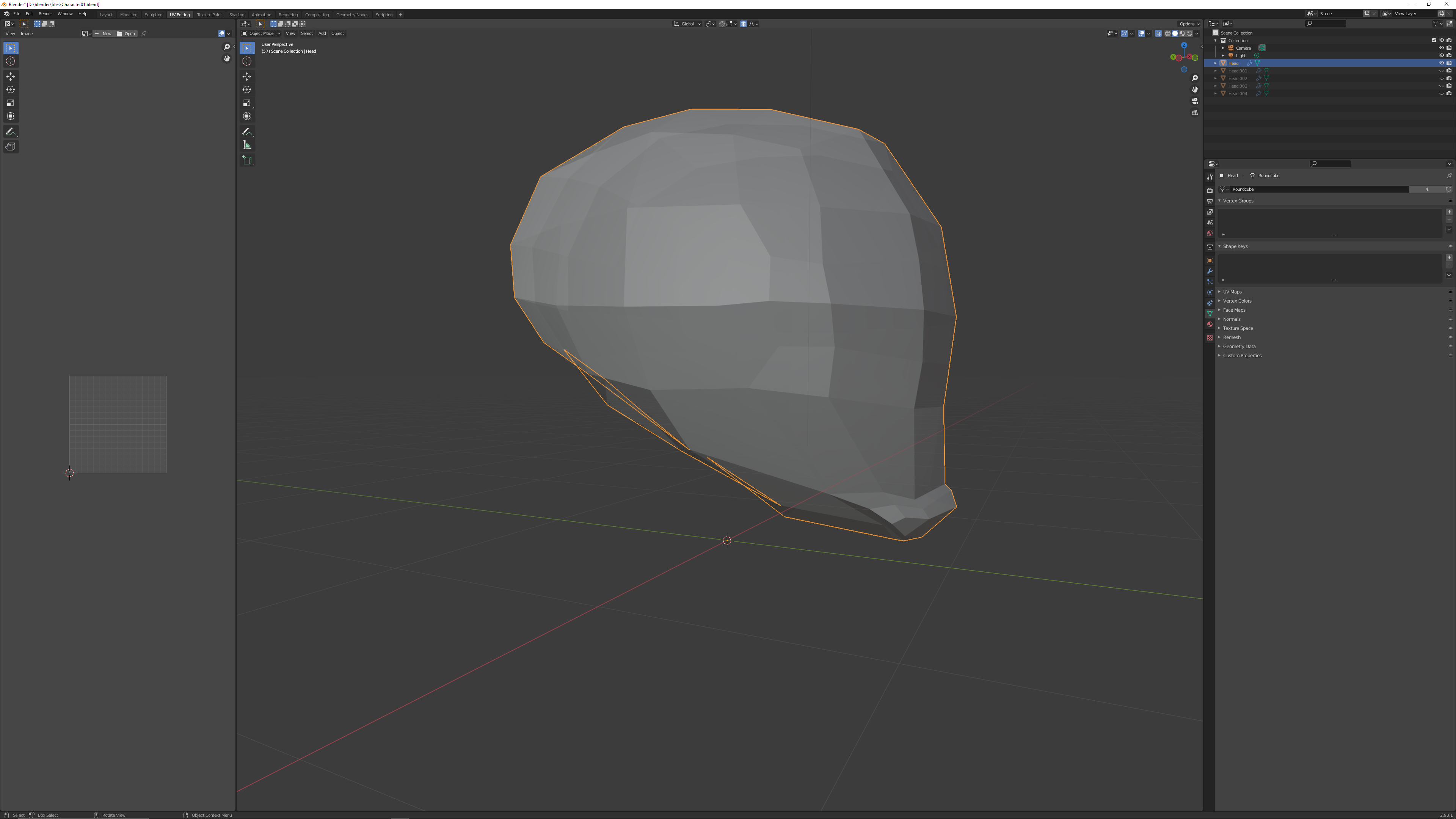This screenshot has width=1456, height=819.
Task: Toggle proportional editing in viewport header
Action: 743,24
